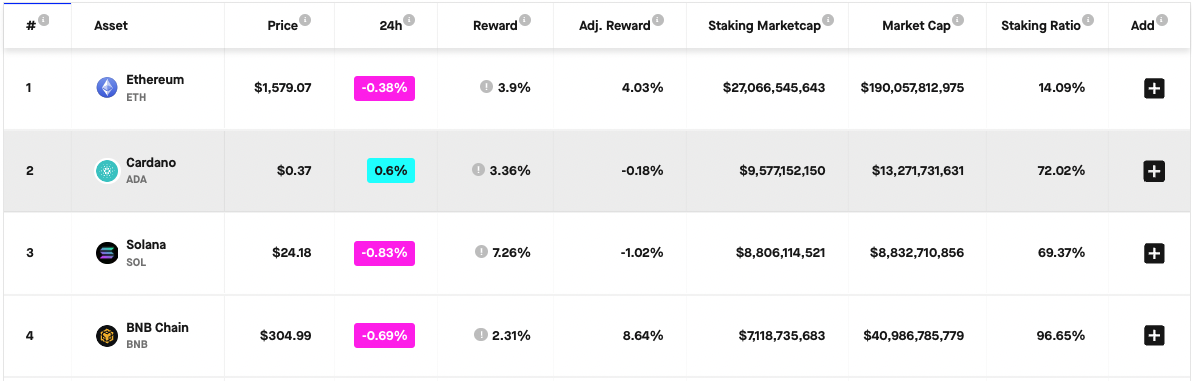Screen dimensions: 1192x381
Task: Click the Cardano ADA logo icon
Action: tap(106, 171)
